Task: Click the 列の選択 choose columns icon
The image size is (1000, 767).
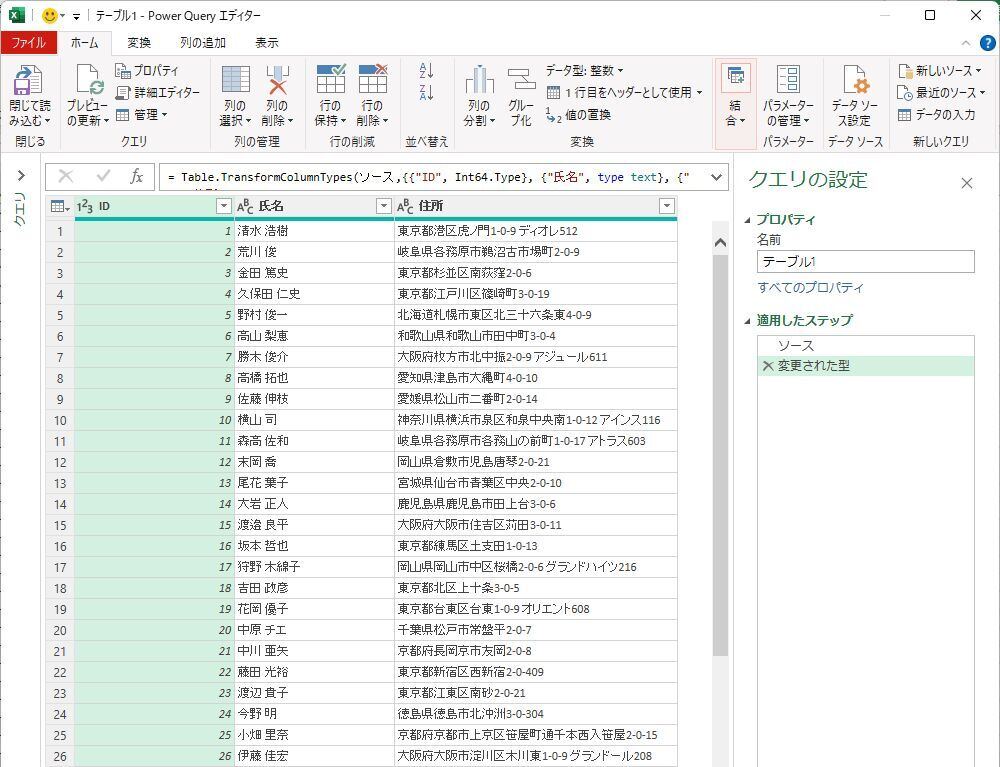Action: [235, 79]
